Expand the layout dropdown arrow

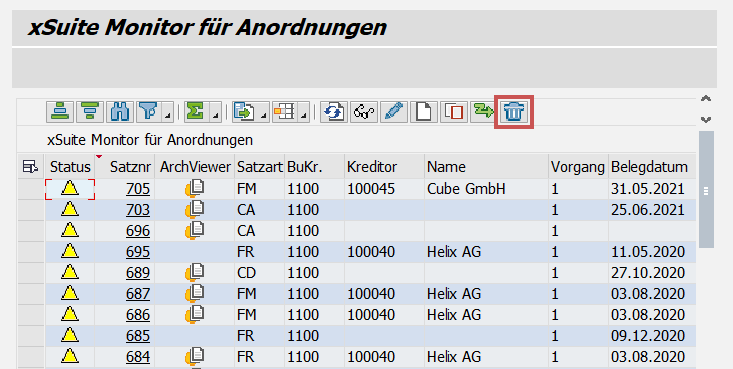[304, 112]
